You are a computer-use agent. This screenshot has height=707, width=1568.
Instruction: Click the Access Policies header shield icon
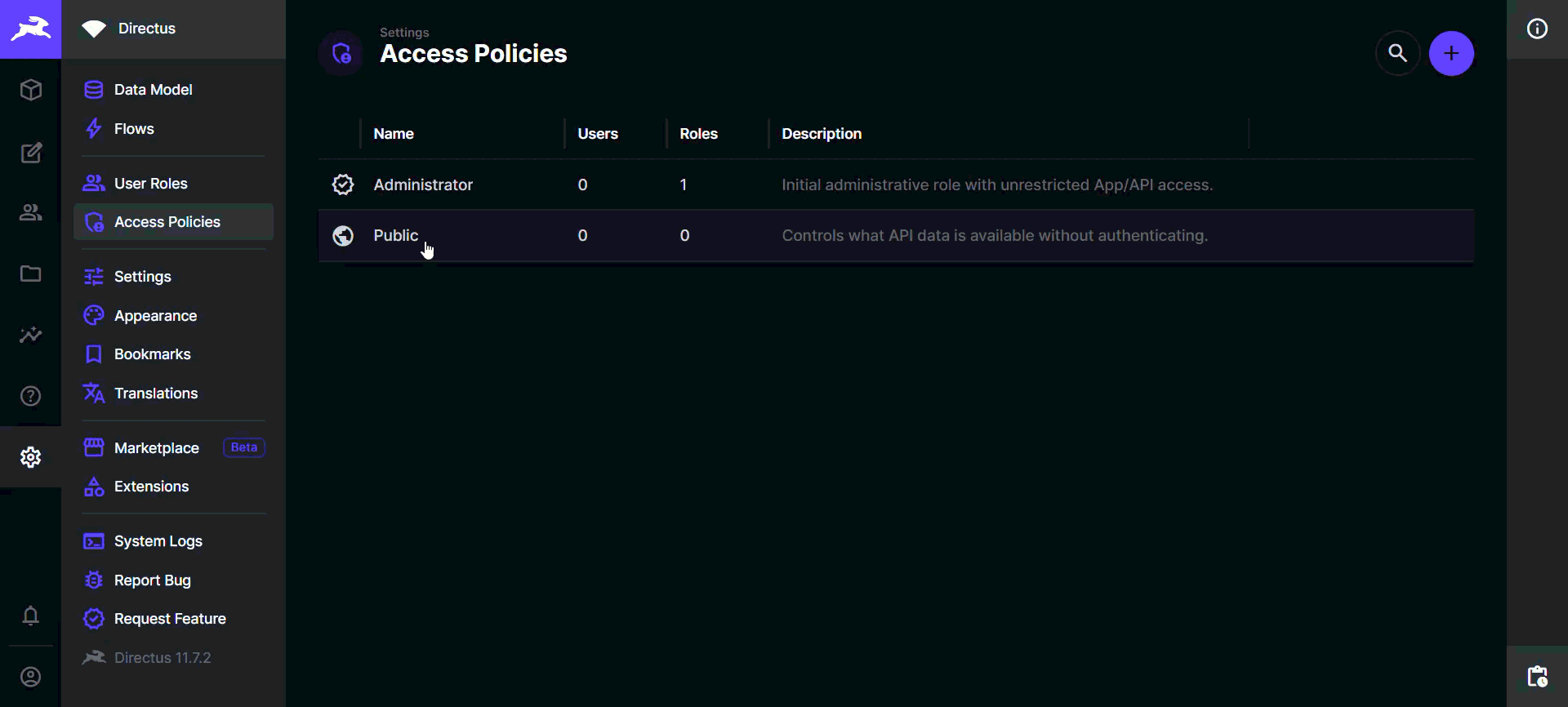(x=341, y=54)
